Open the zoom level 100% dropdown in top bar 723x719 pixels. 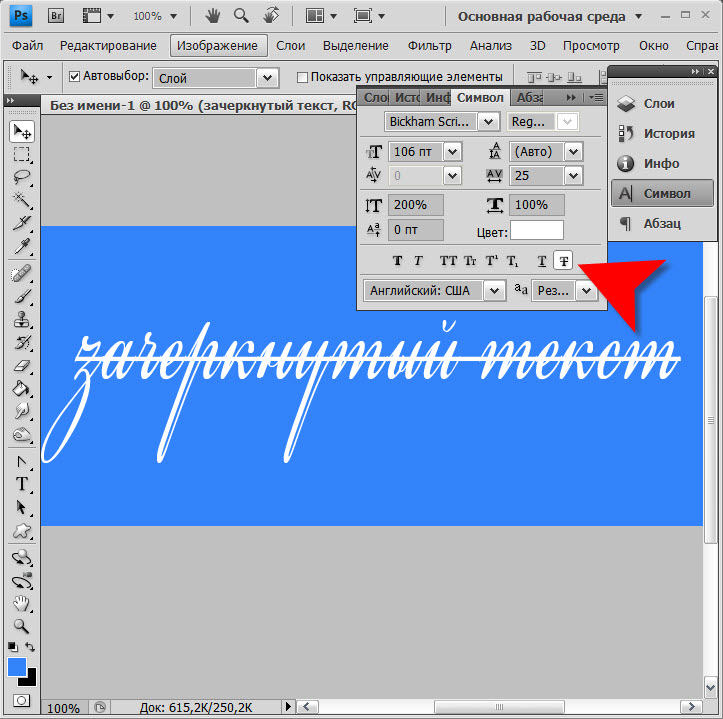[x=173, y=17]
